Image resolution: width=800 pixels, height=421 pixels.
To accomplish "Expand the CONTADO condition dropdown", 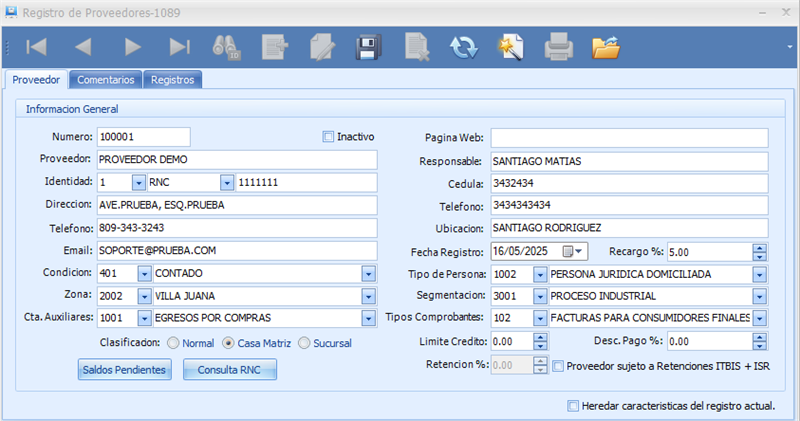I will pyautogui.click(x=367, y=273).
